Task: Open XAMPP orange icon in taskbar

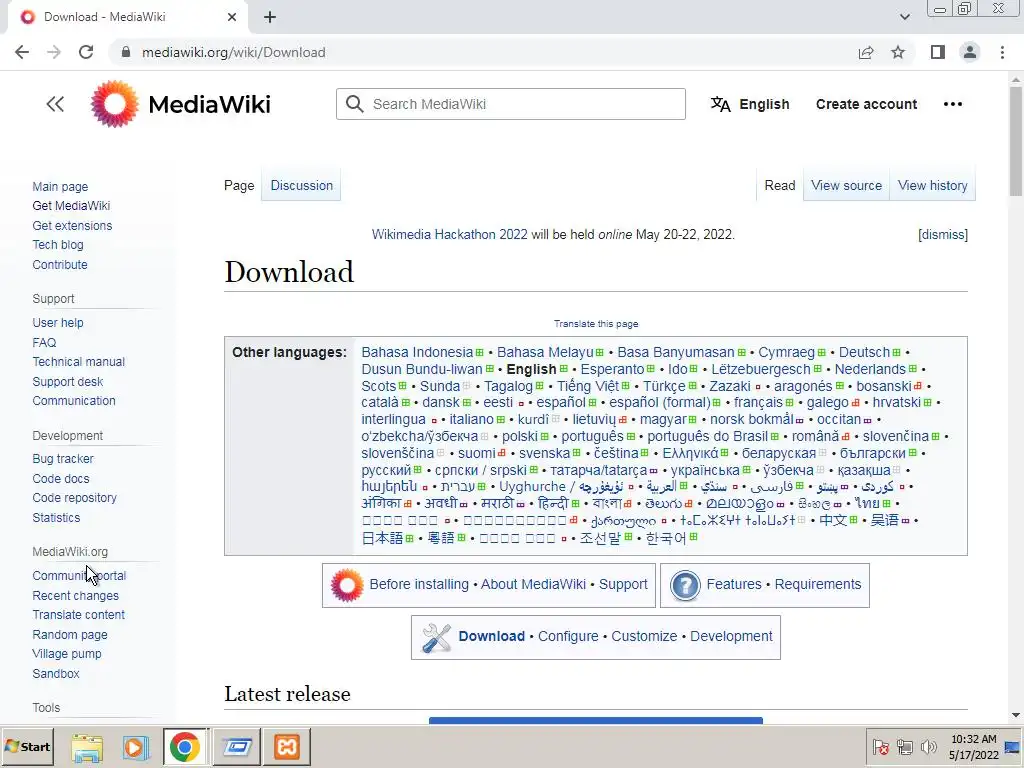Action: click(x=287, y=747)
